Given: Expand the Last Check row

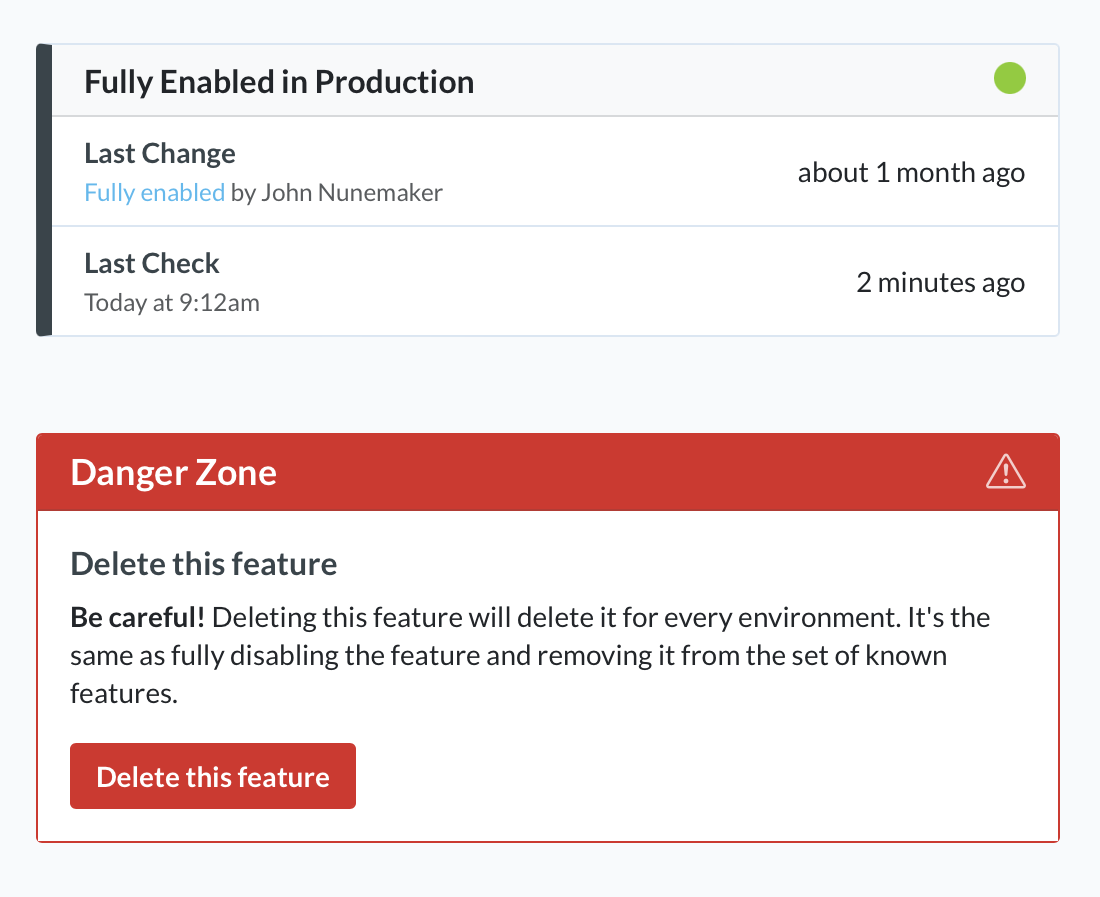Looking at the screenshot, I should point(550,280).
